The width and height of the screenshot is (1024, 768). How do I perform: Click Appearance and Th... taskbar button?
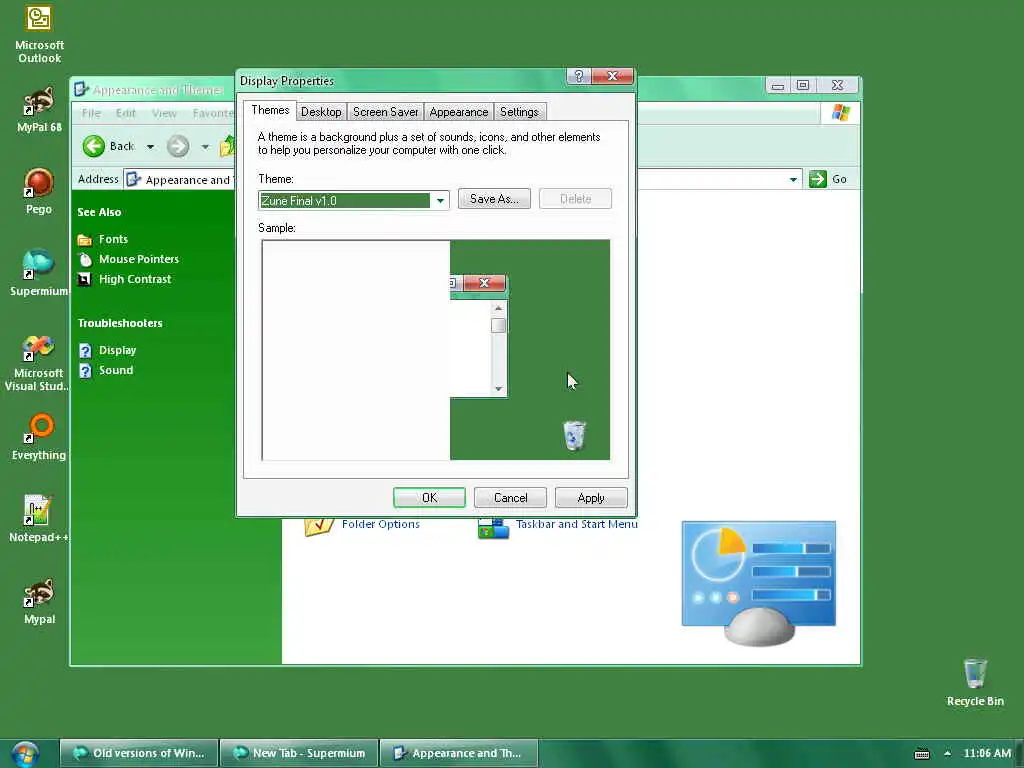click(458, 754)
